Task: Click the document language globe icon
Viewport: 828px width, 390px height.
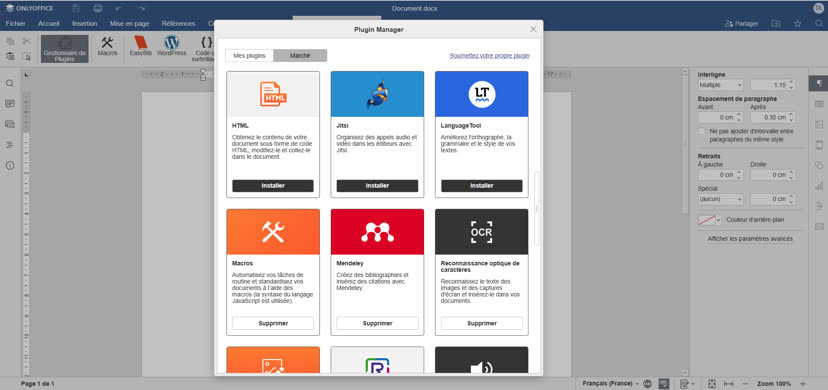Action: click(x=648, y=384)
